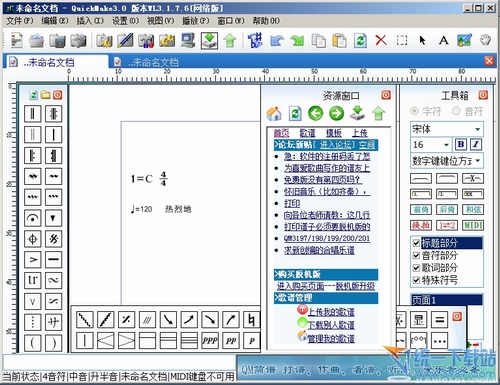Image resolution: width=500 pixels, height=385 pixels.
Task: Select the text A tool
Action: tap(443, 41)
